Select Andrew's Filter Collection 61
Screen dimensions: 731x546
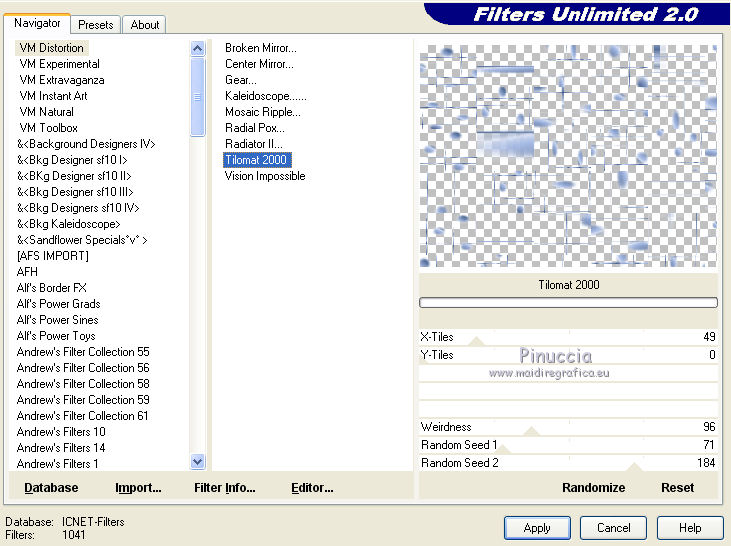pyautogui.click(x=83, y=415)
